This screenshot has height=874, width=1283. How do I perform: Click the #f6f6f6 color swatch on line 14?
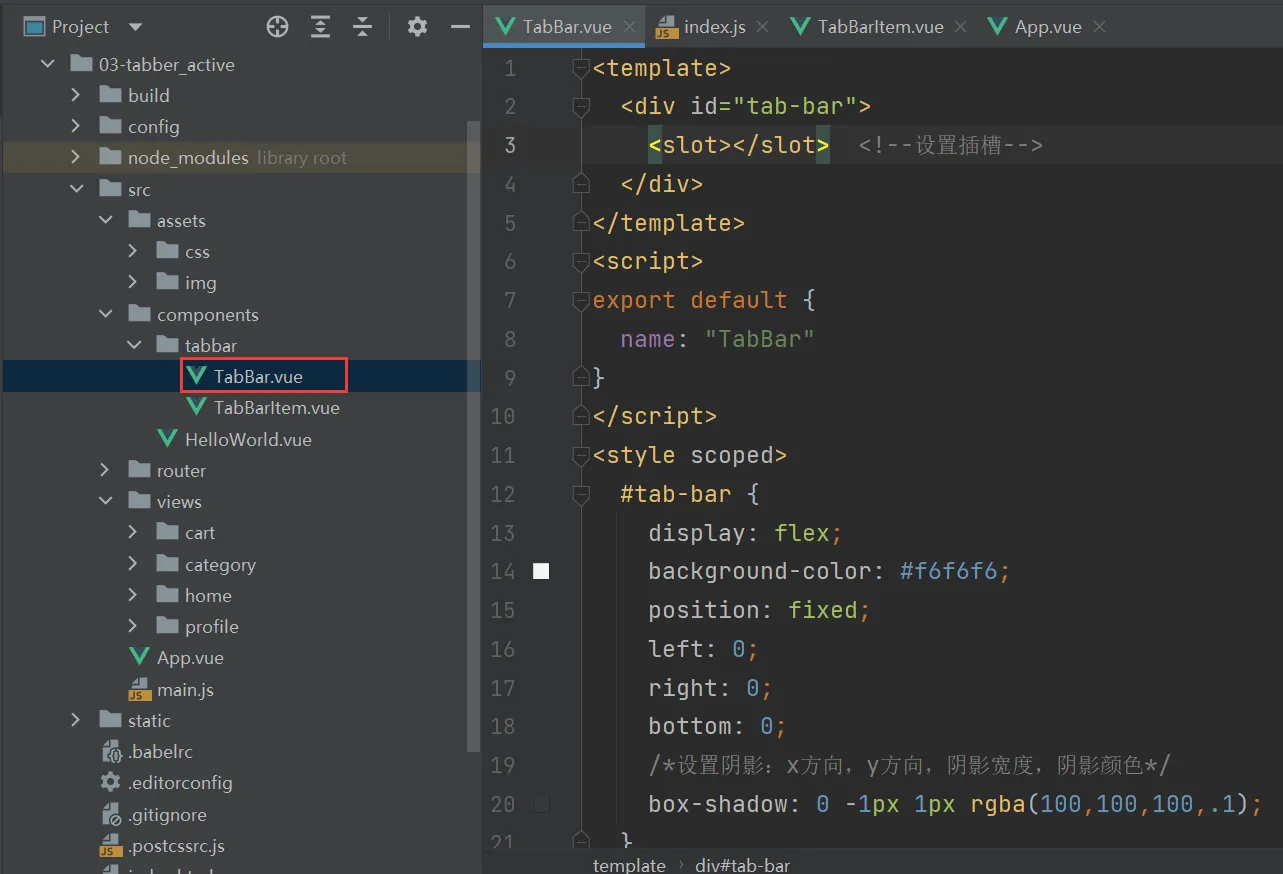click(541, 571)
